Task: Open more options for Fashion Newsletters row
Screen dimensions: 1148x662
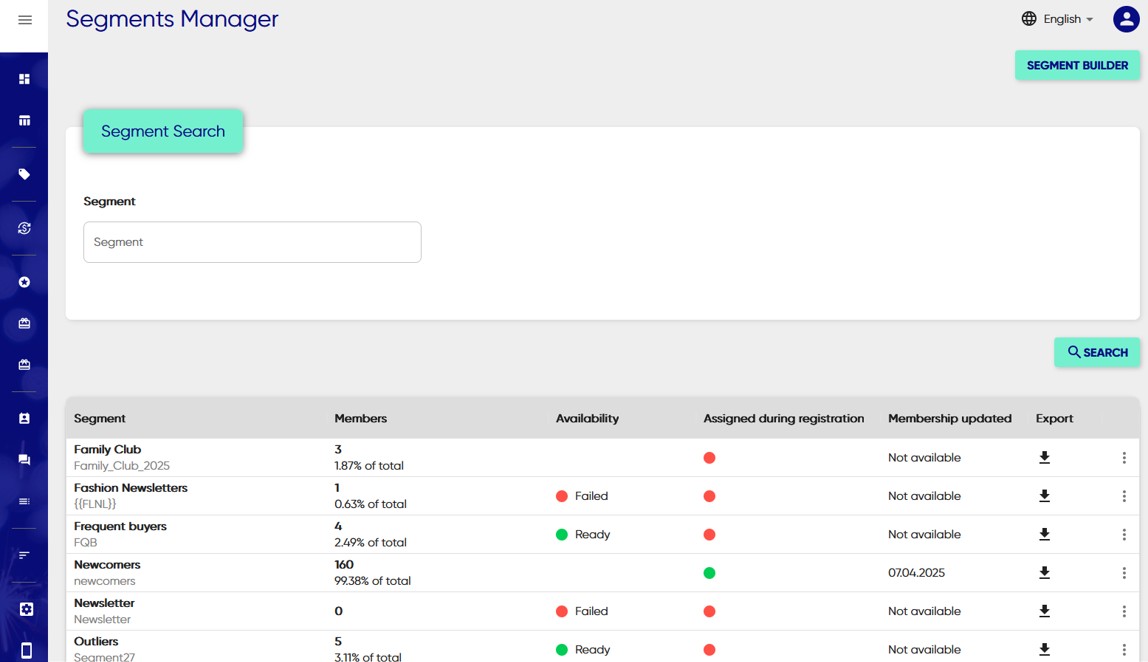Action: click(x=1123, y=496)
